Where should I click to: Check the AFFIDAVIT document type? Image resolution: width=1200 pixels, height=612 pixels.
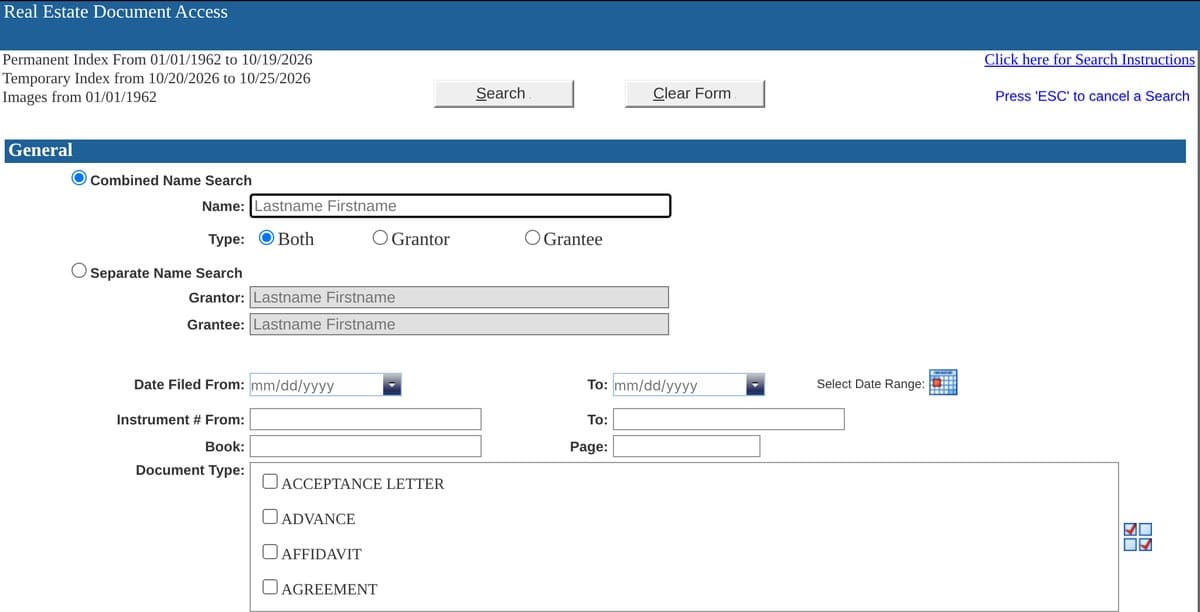tap(270, 552)
